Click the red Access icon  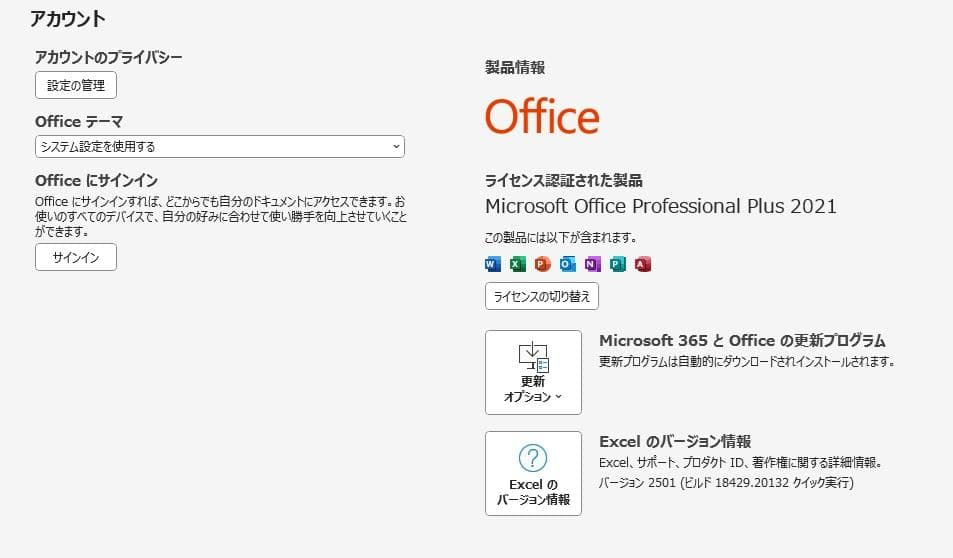[642, 264]
